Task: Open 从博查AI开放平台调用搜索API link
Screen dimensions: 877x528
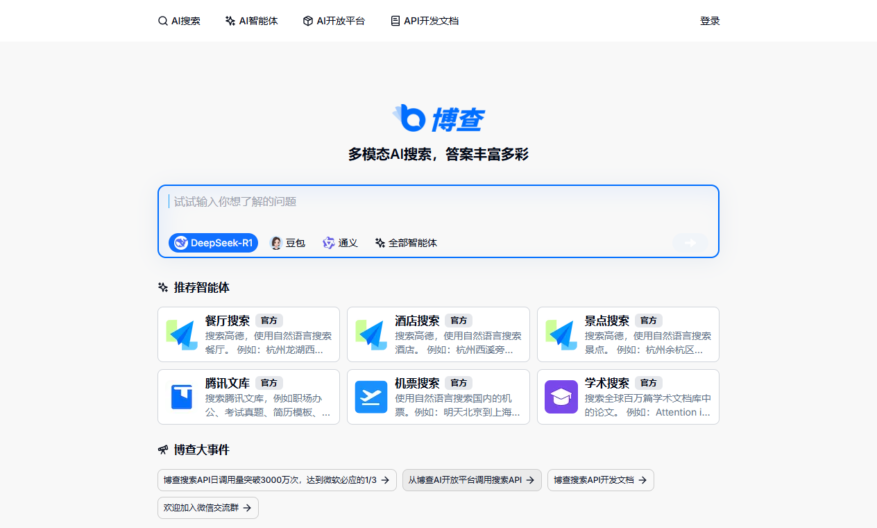Action: (x=471, y=480)
